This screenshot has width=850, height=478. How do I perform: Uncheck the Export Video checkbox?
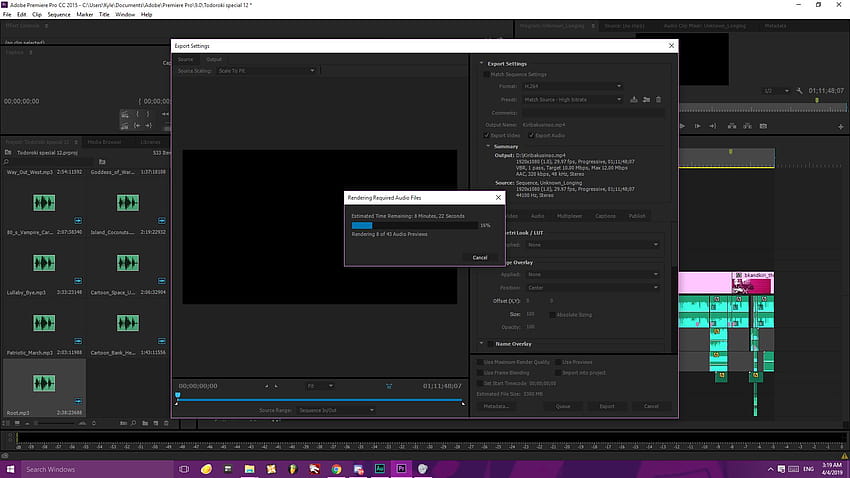point(486,135)
